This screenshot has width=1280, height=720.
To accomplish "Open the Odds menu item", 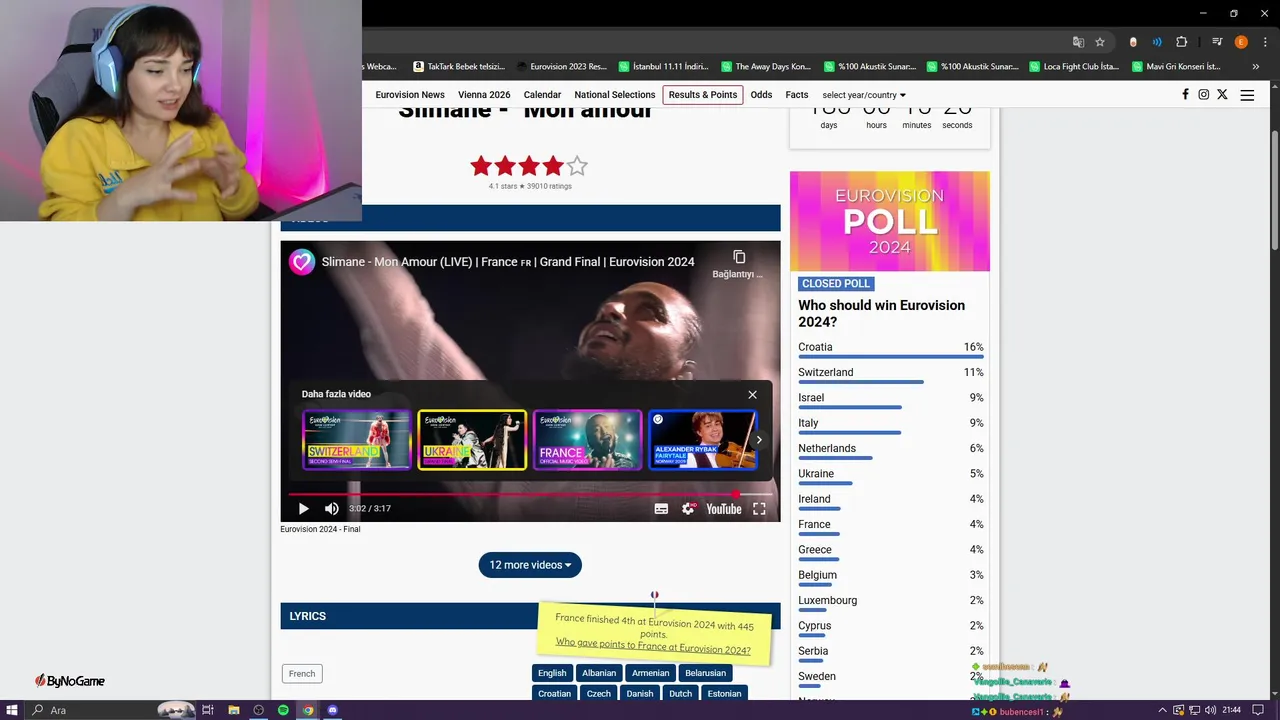I will pyautogui.click(x=761, y=95).
